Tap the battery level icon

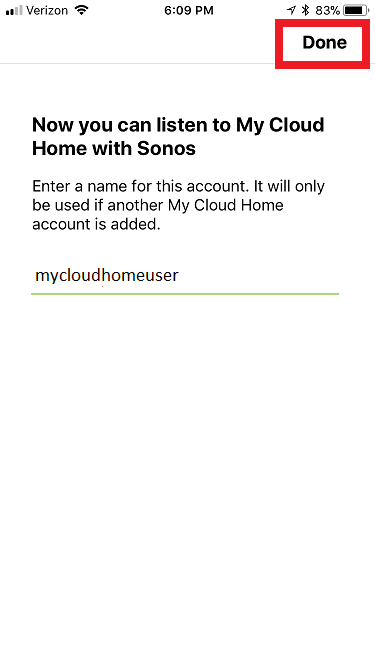tap(356, 11)
